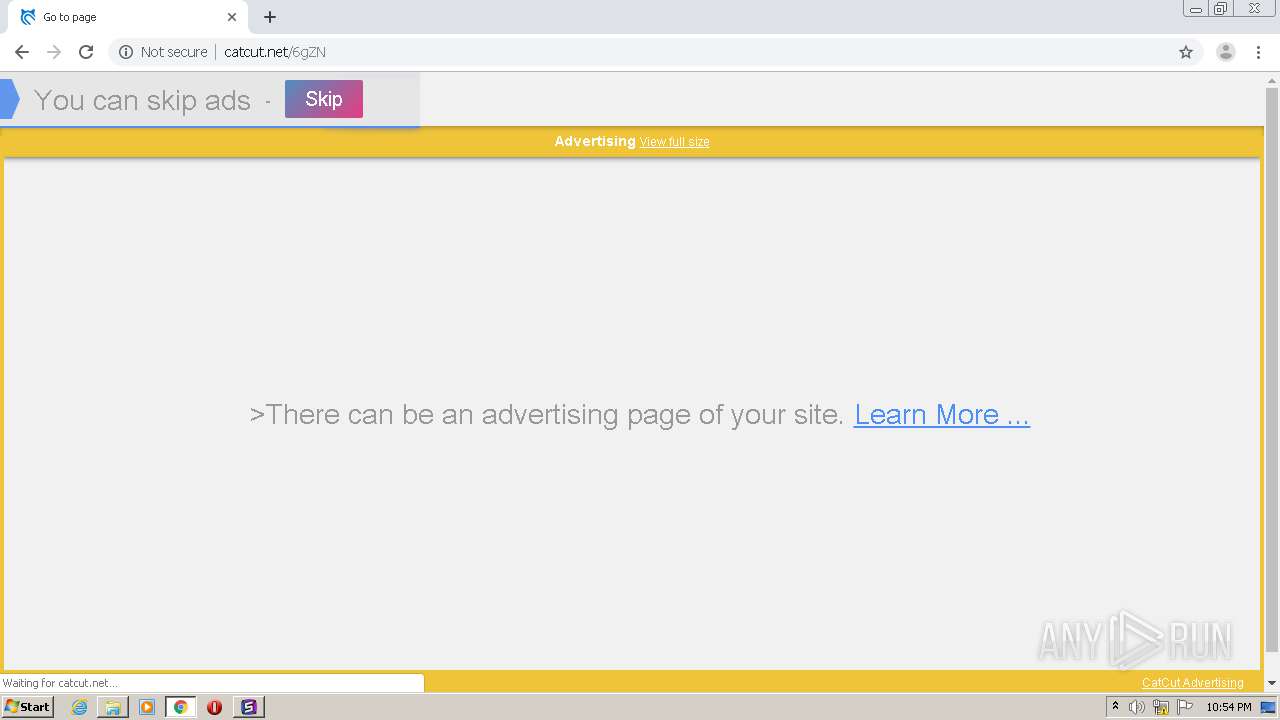Screen dimensions: 1280x720
Task: Close the 'Go to page' tab
Action: click(x=232, y=17)
